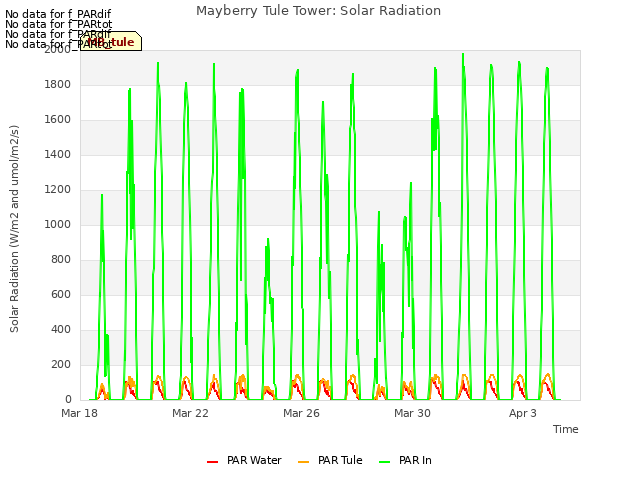Viewport: 640px width, 480px height.
Task: Click the Mar 26 x-axis label
Action: tap(301, 413)
